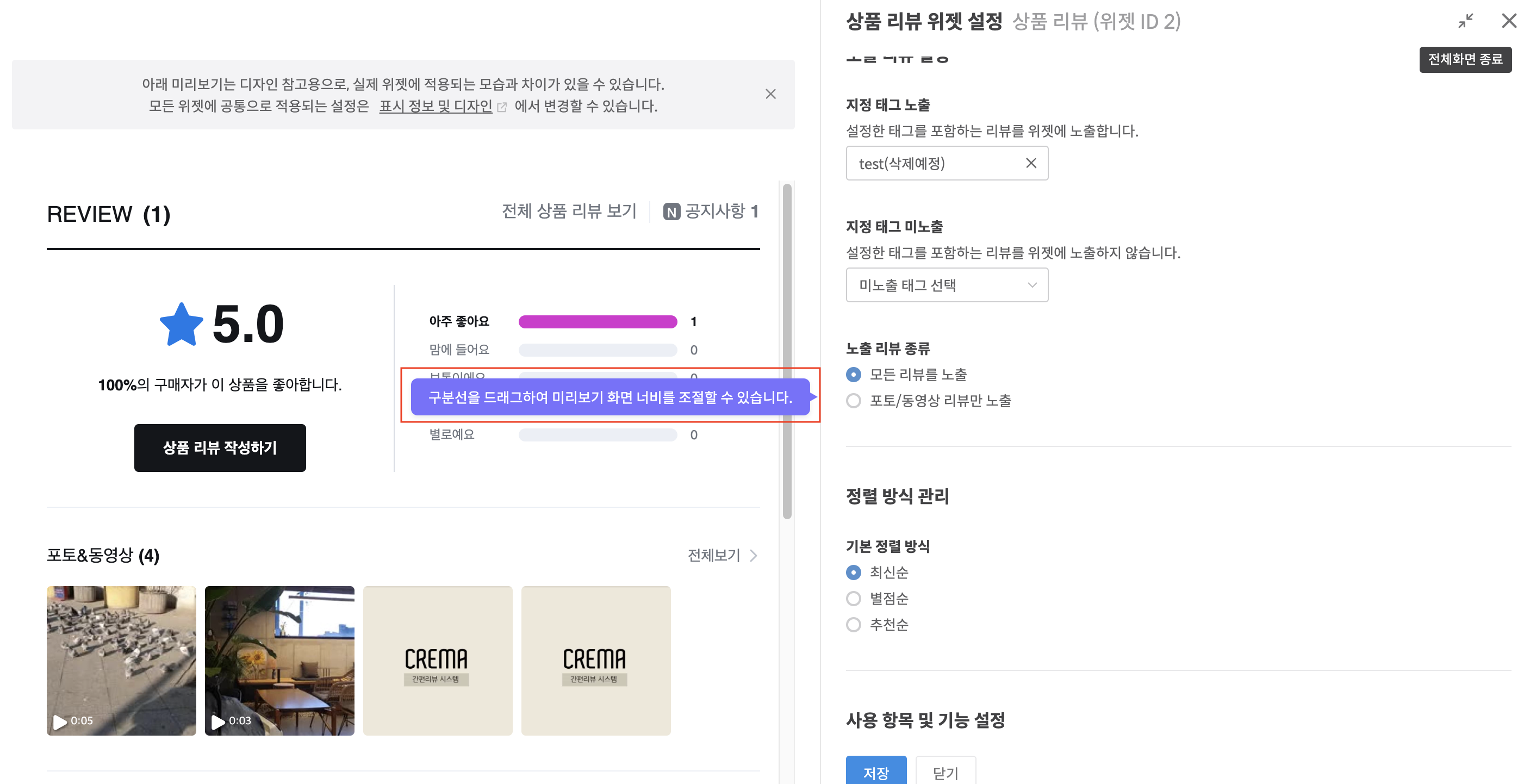This screenshot has height=784, width=1530.
Task: Open the 미노출 태그 선택 dropdown
Action: click(x=947, y=285)
